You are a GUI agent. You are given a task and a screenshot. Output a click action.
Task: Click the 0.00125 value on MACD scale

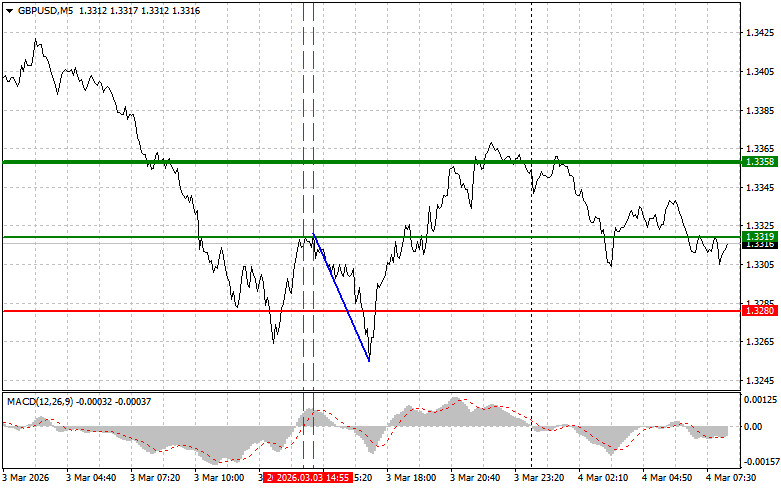pyautogui.click(x=757, y=399)
